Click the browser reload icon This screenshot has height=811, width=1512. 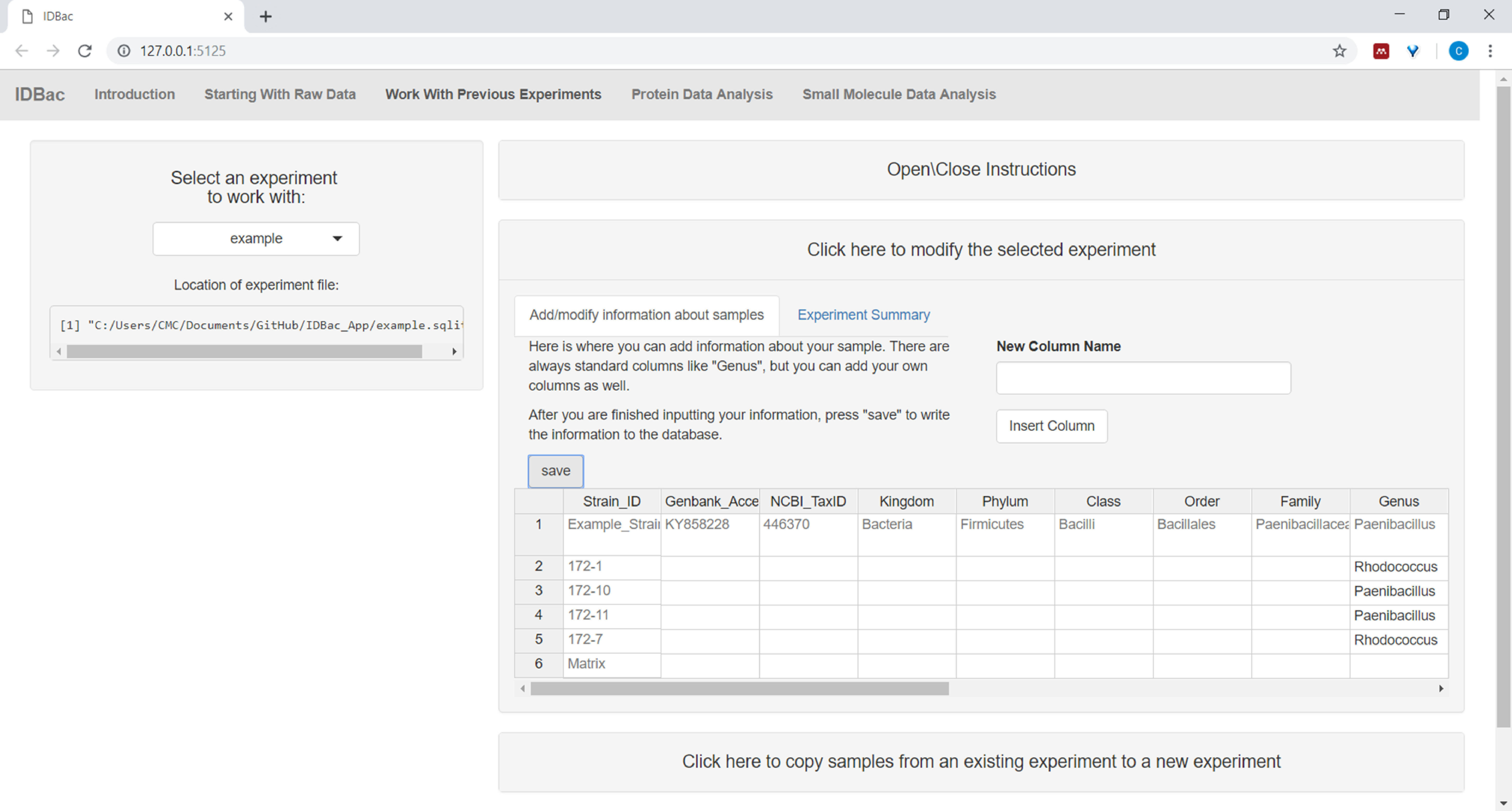pyautogui.click(x=84, y=51)
